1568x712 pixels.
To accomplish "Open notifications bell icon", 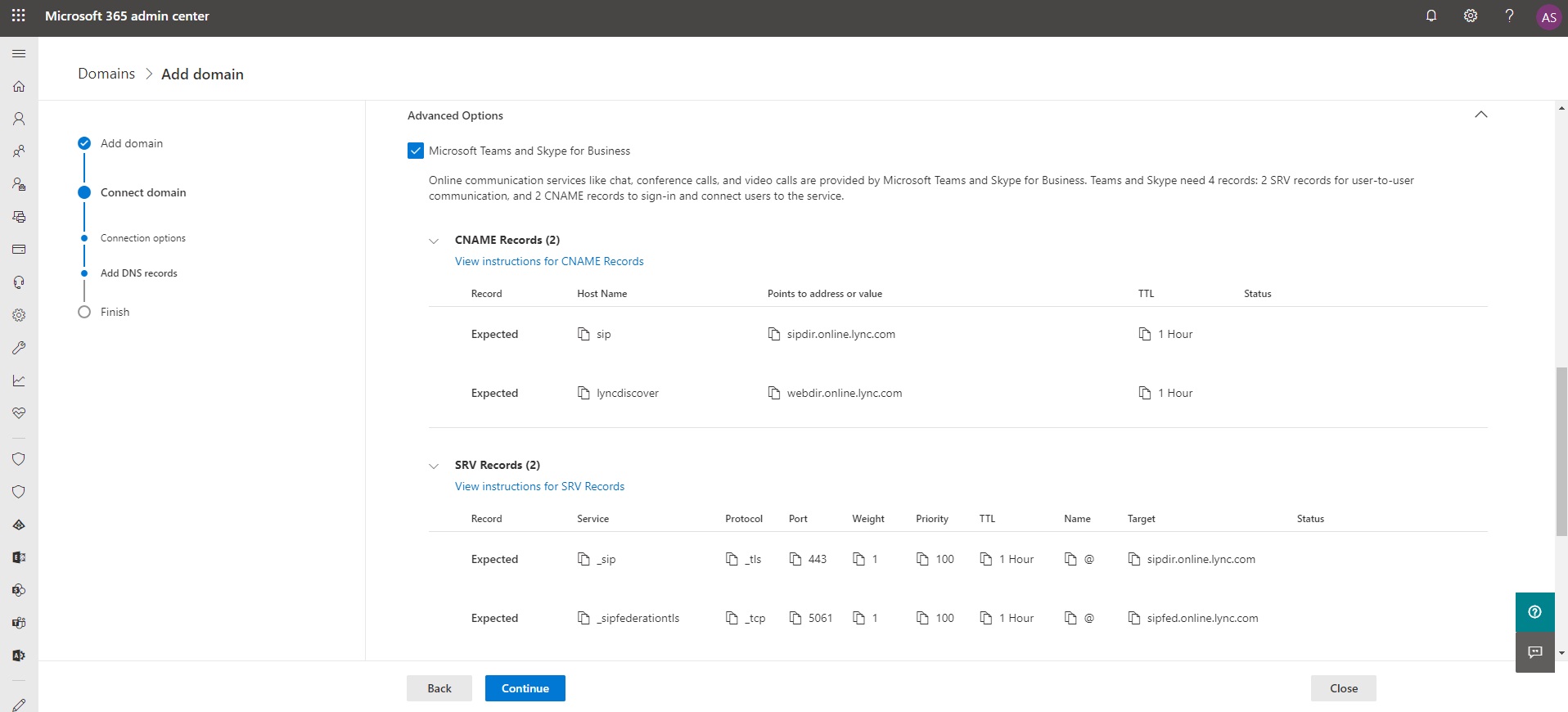I will (1431, 16).
